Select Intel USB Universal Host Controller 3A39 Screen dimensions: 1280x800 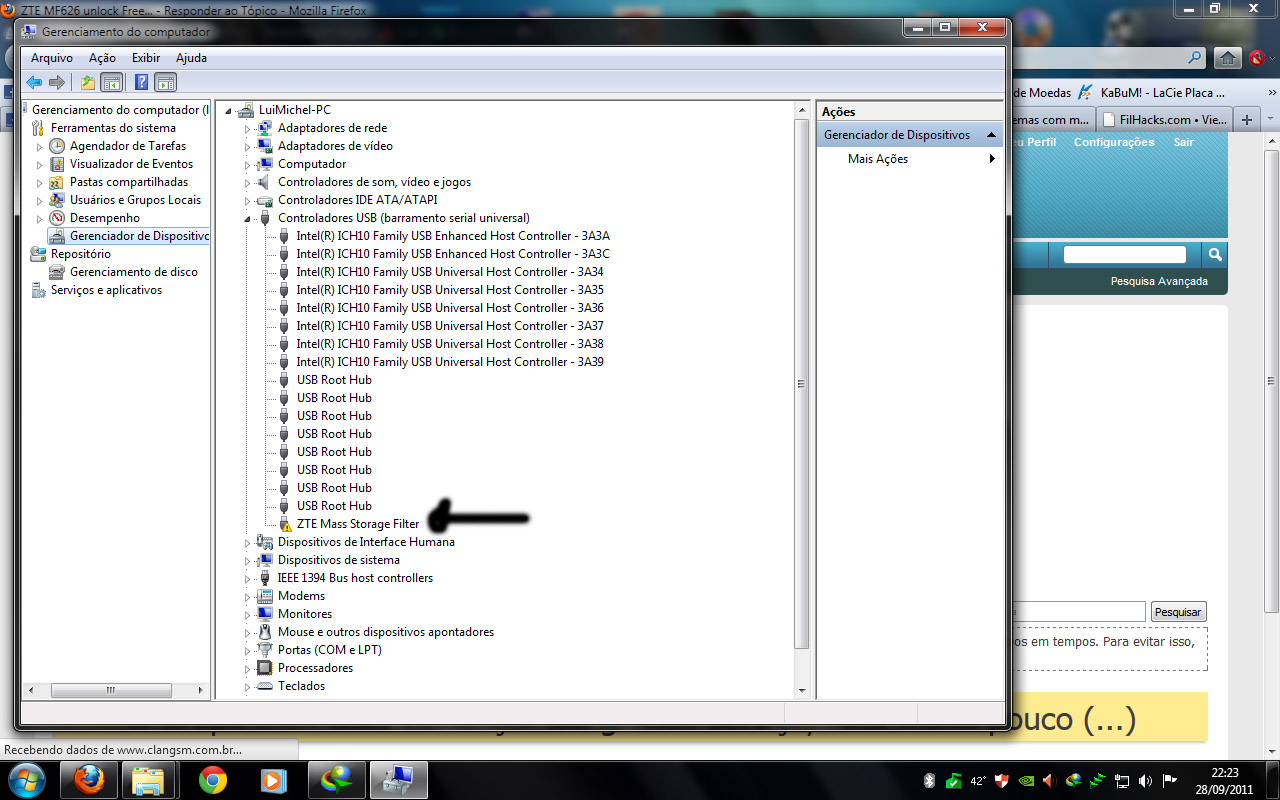[x=450, y=362]
